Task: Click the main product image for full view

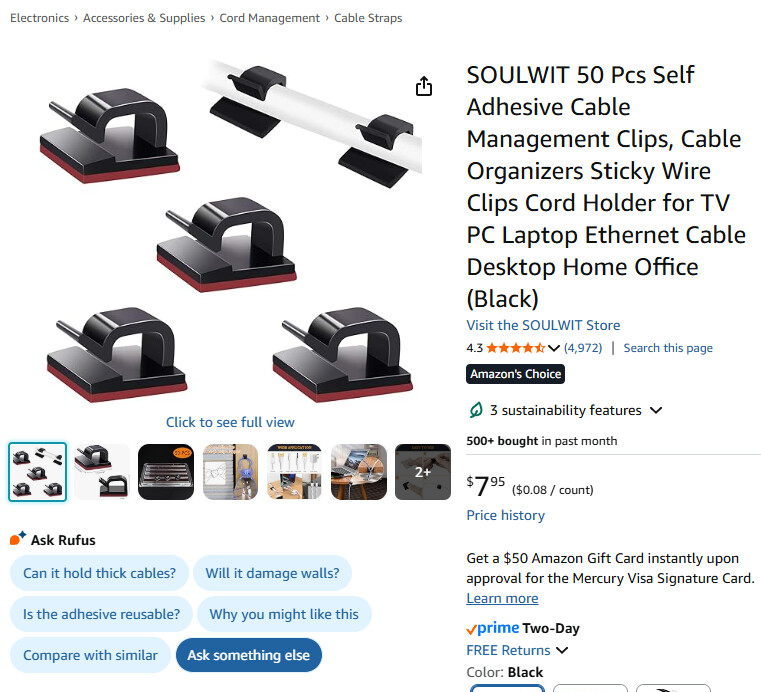Action: (230, 230)
